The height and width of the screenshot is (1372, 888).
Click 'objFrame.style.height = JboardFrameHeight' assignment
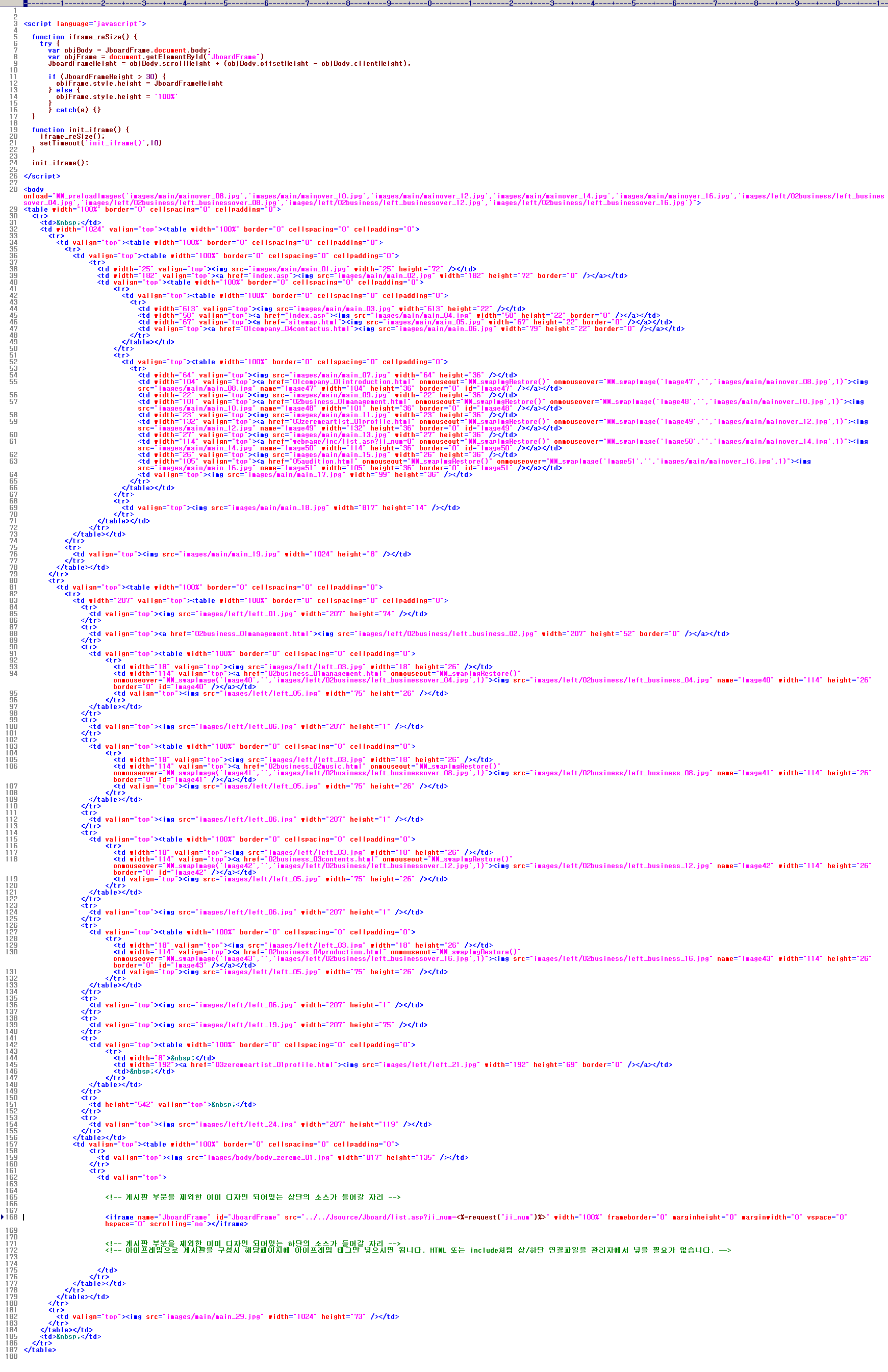click(x=140, y=84)
